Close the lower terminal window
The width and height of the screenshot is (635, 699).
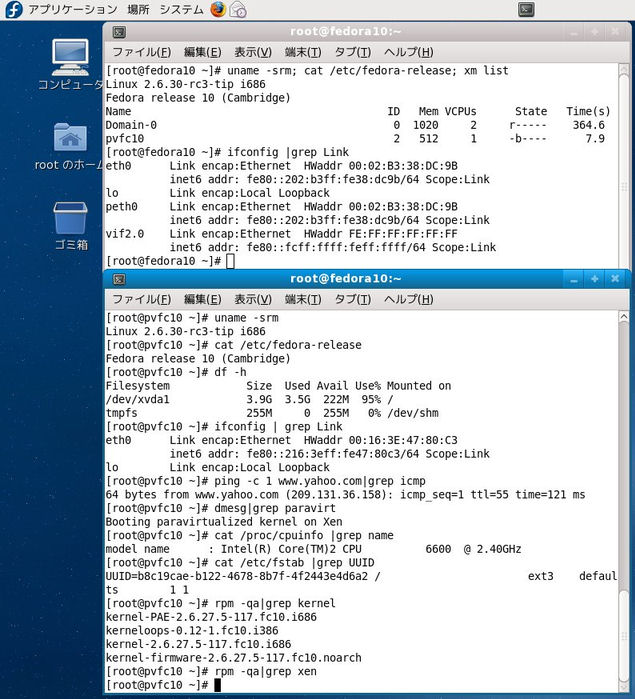[615, 280]
